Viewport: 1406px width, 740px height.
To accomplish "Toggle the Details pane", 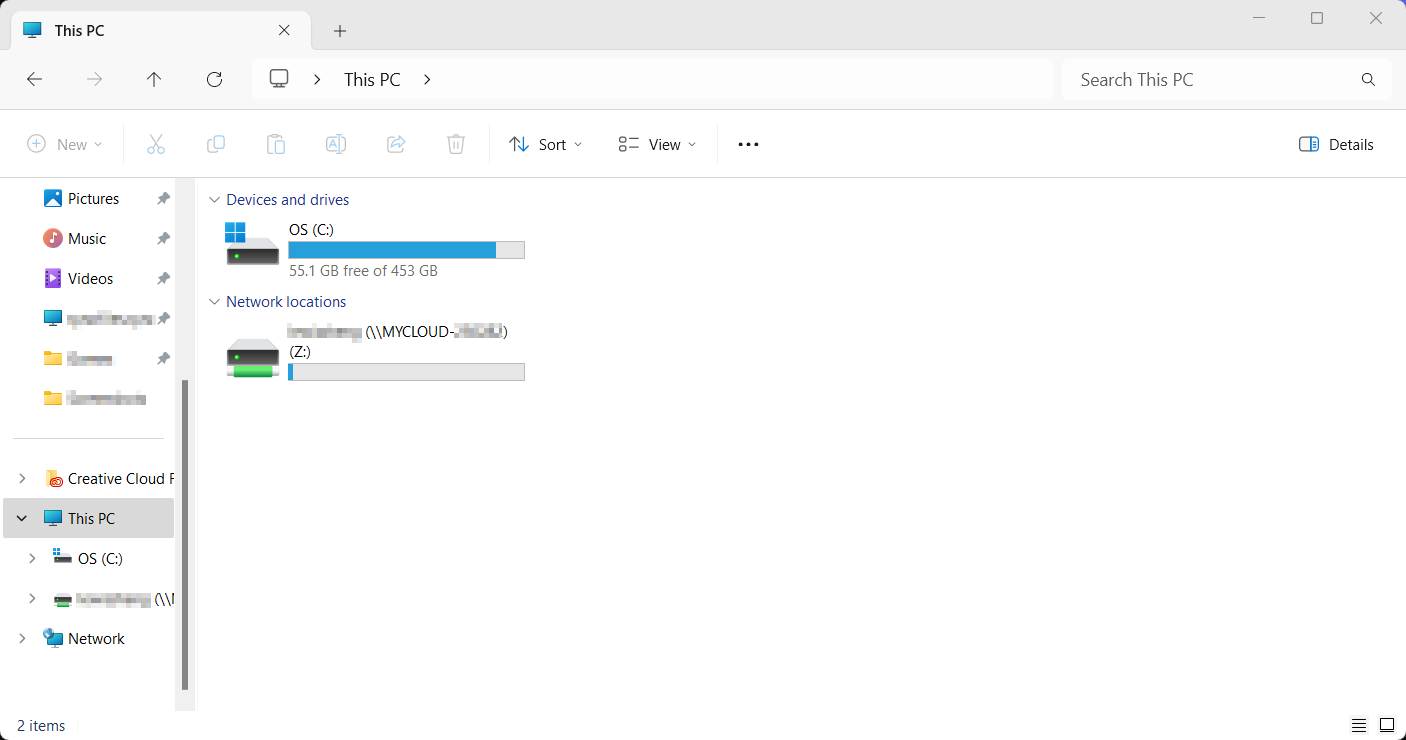I will click(1336, 144).
